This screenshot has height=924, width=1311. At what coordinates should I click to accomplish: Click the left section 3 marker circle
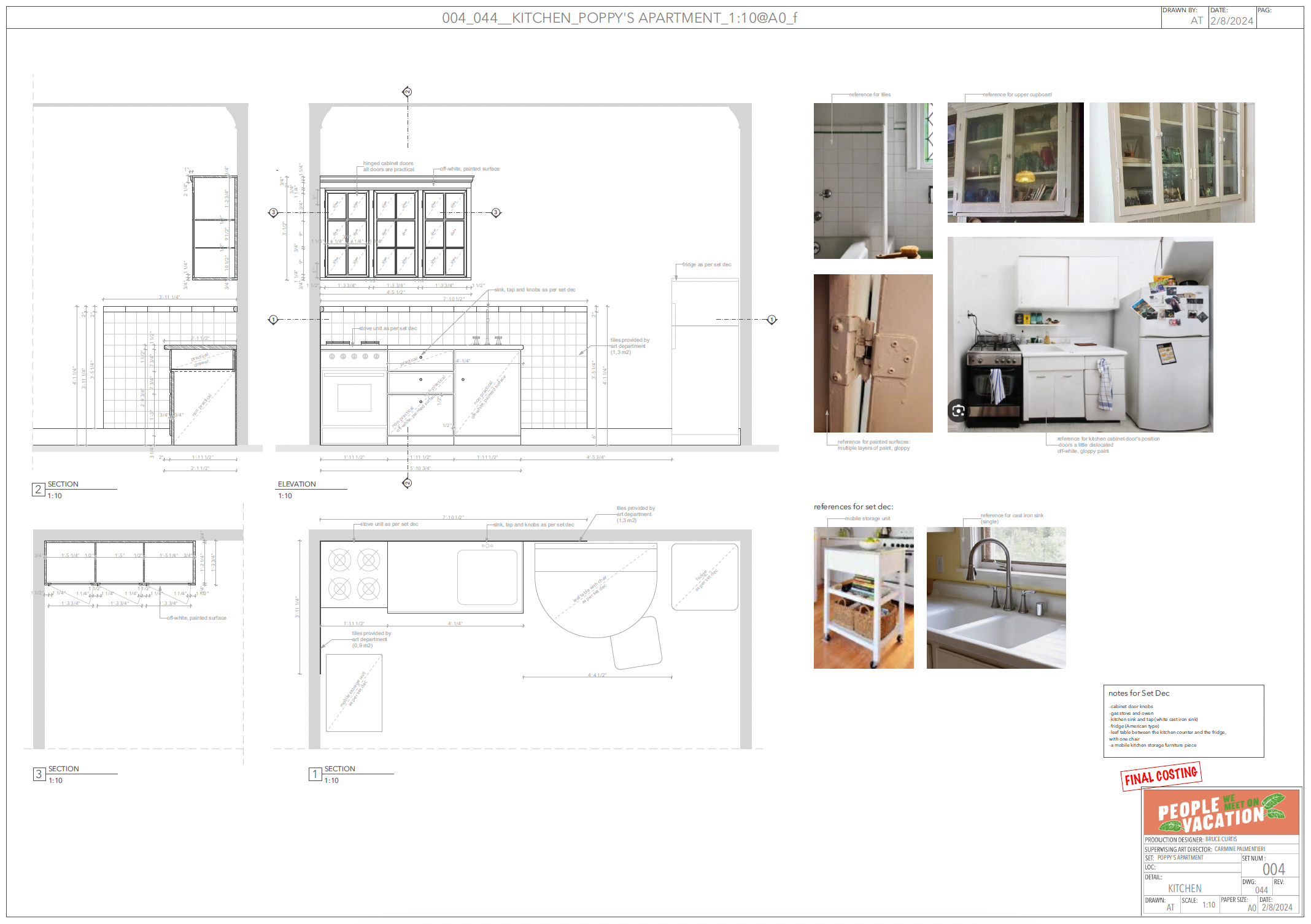(x=274, y=213)
